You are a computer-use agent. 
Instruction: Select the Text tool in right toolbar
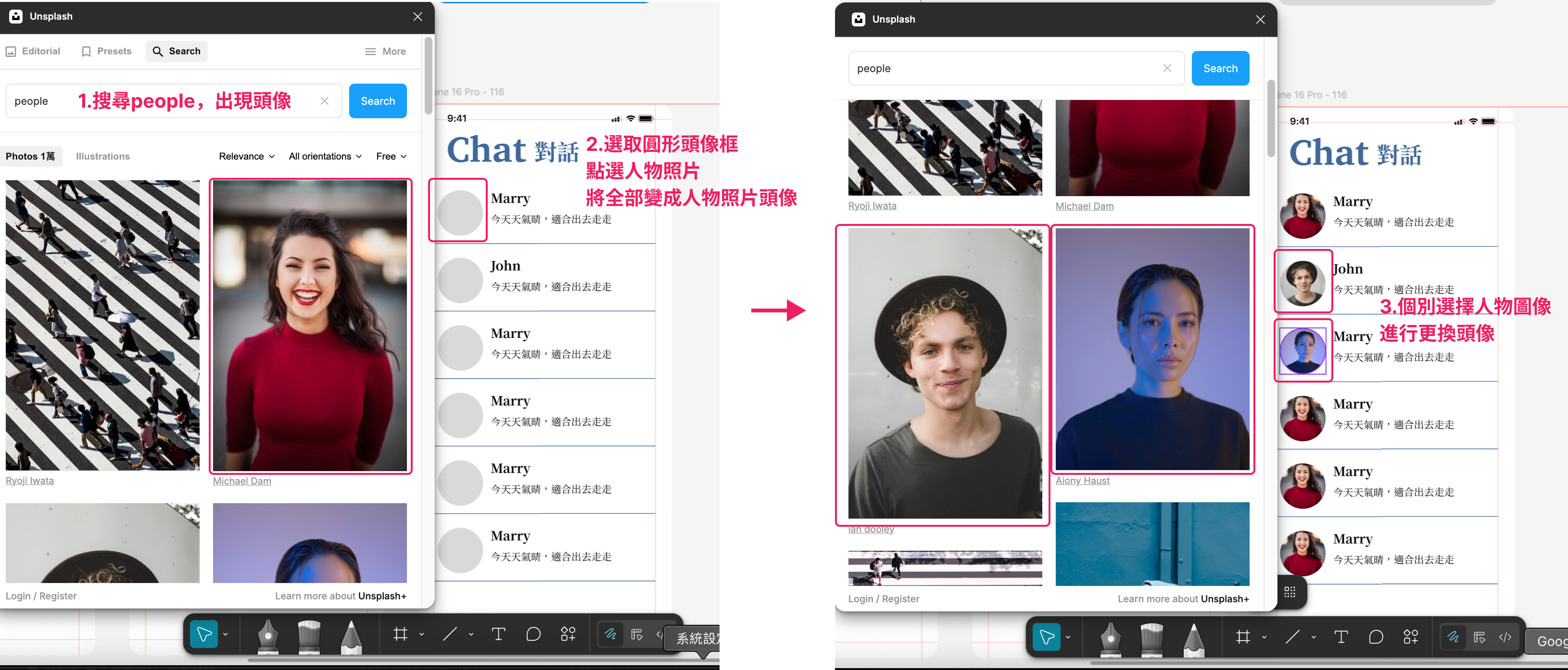(x=1340, y=636)
